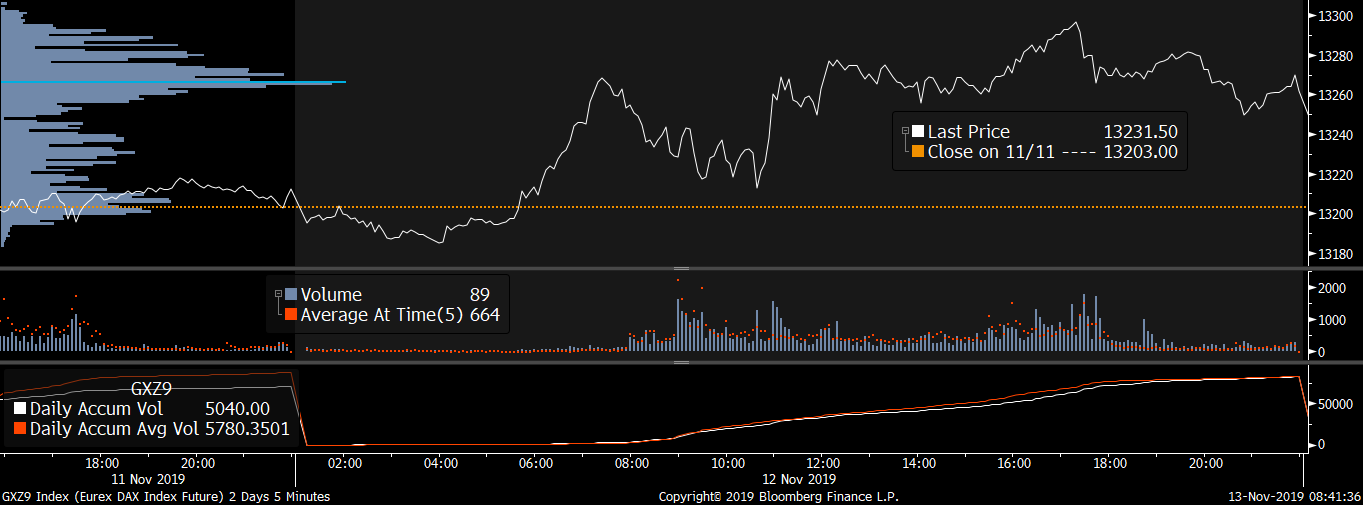1363x505 pixels.
Task: Click the 12 Nov 2019 date label
Action: tap(800, 479)
